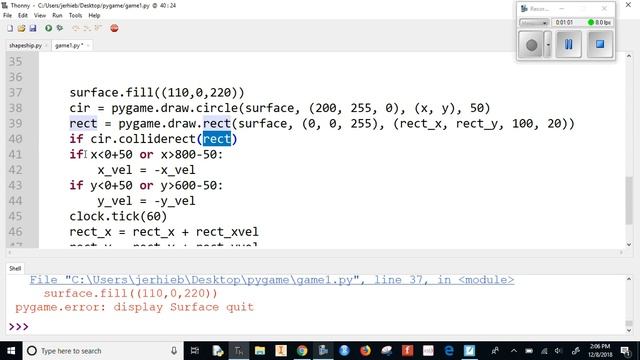Click the editor scrollbar up arrow
This screenshot has height=360, width=640.
(x=629, y=56)
